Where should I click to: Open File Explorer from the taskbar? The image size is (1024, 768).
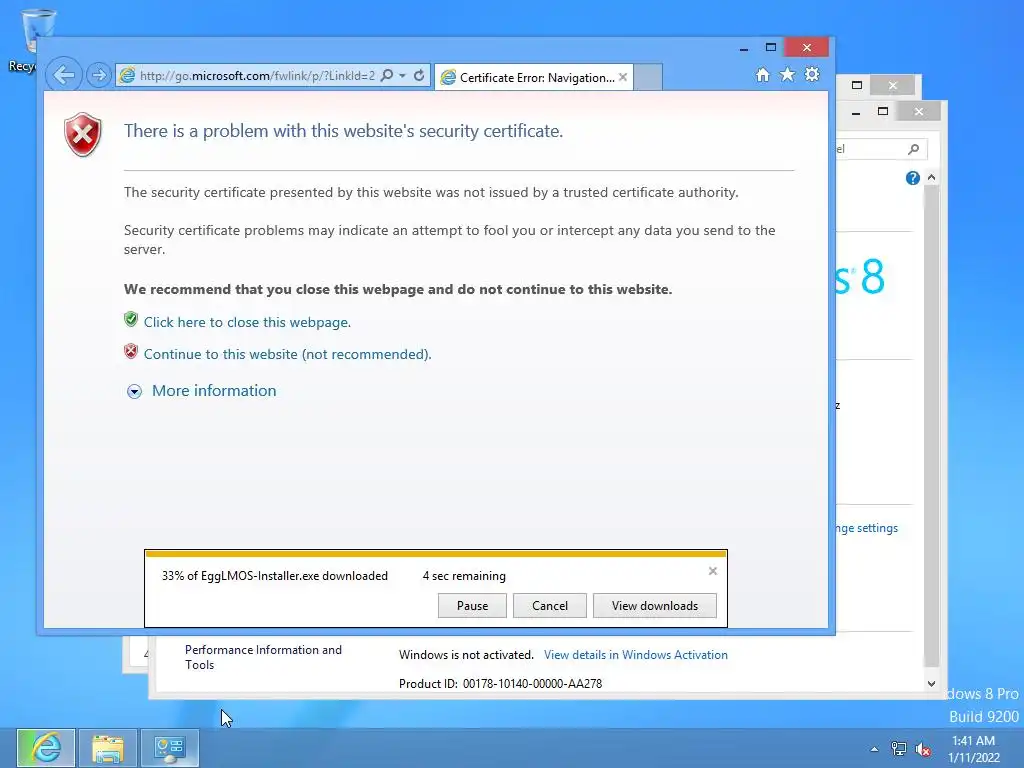(108, 748)
